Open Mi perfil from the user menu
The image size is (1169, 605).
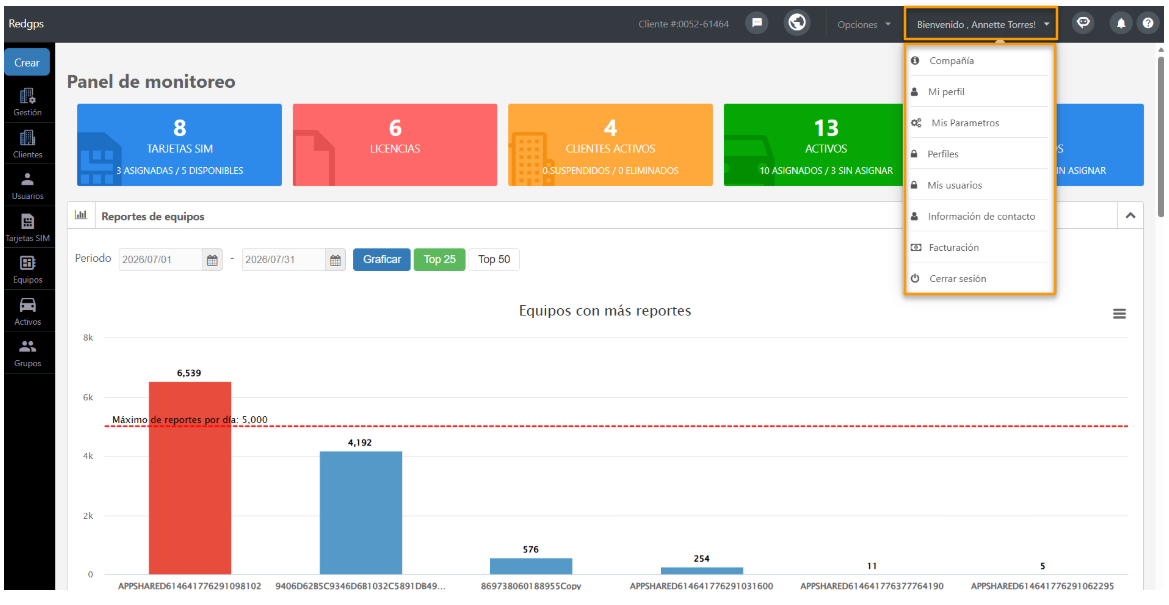pos(980,92)
